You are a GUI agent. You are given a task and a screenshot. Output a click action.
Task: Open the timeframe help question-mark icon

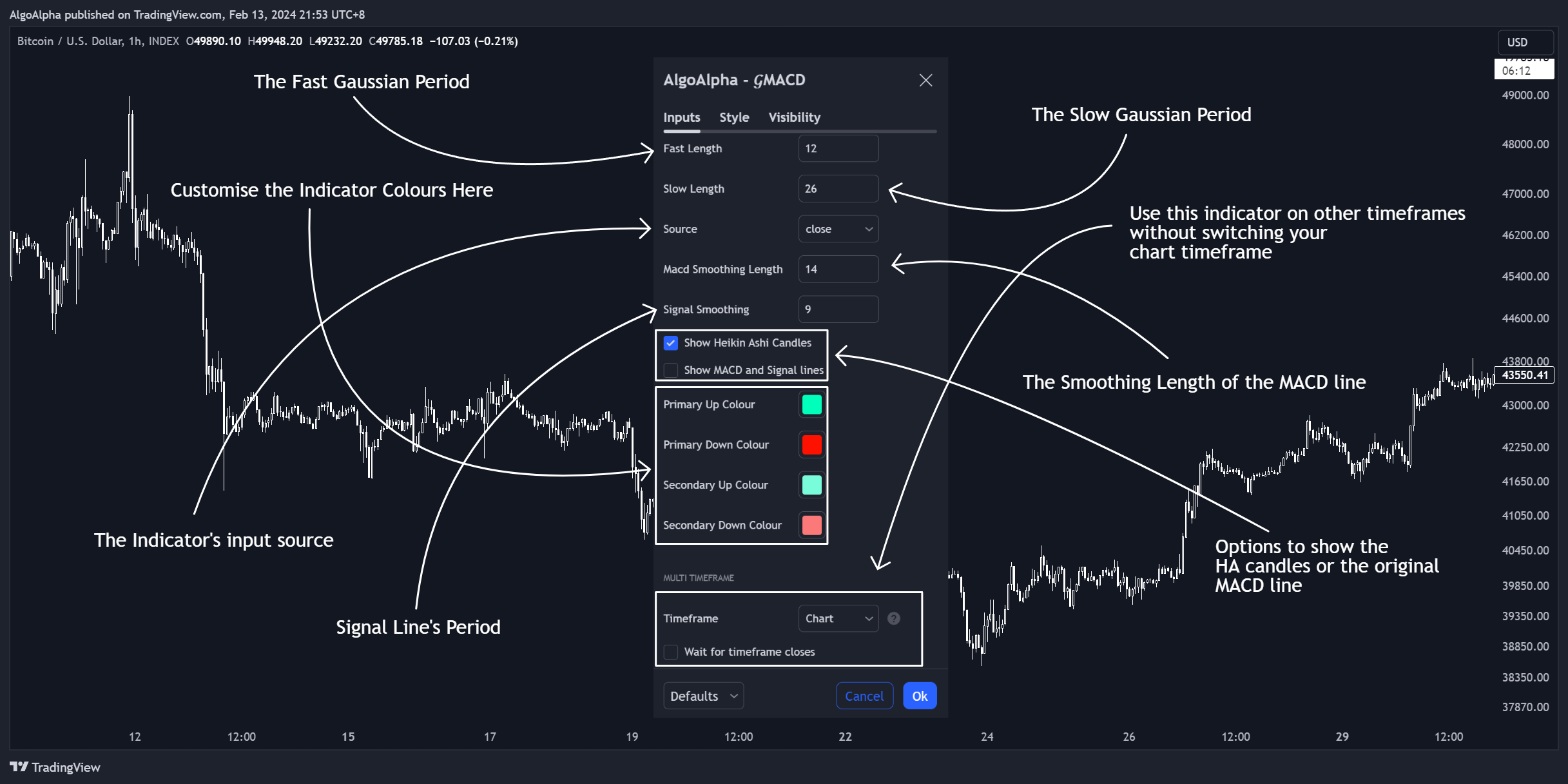(x=893, y=618)
